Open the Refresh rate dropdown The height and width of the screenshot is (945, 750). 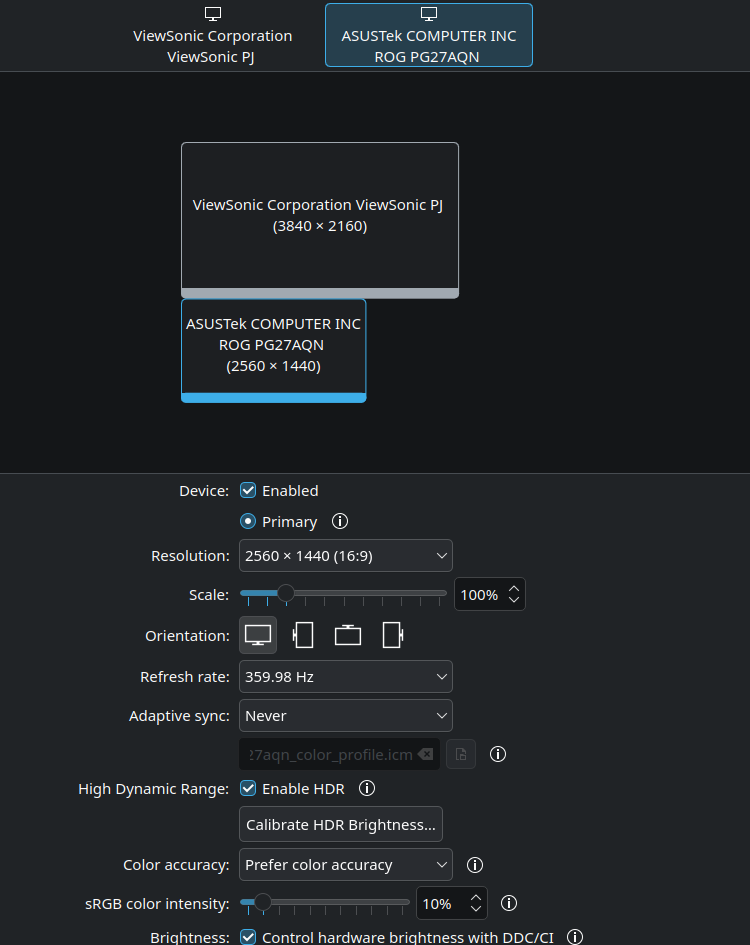[345, 677]
